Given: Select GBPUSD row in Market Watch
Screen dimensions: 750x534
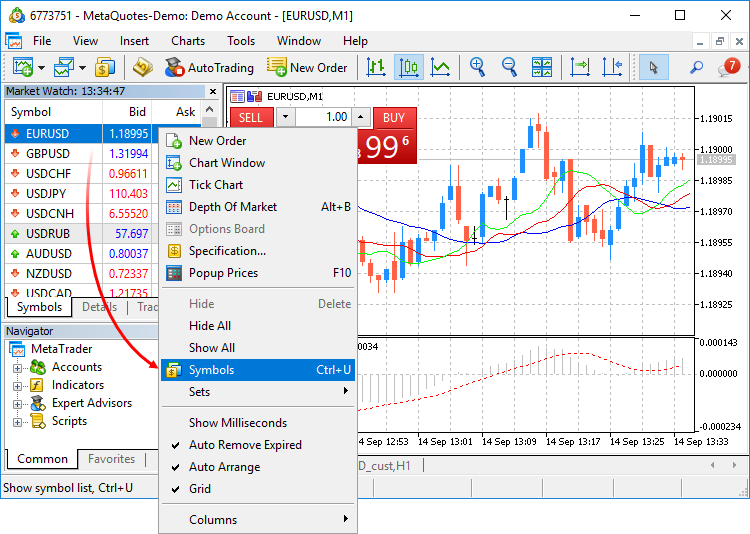Looking at the screenshot, I should click(81, 154).
